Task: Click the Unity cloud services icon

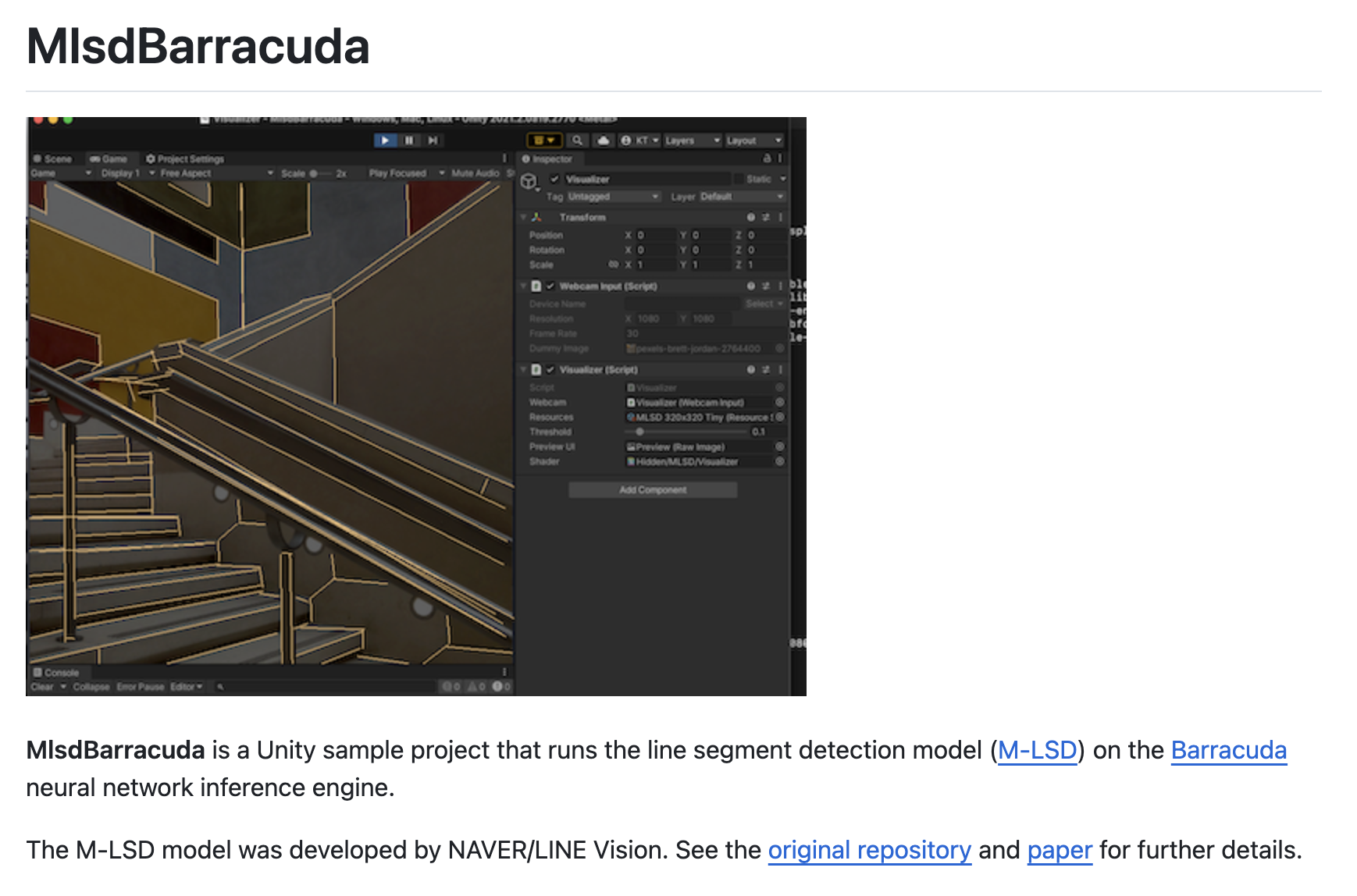Action: (604, 140)
